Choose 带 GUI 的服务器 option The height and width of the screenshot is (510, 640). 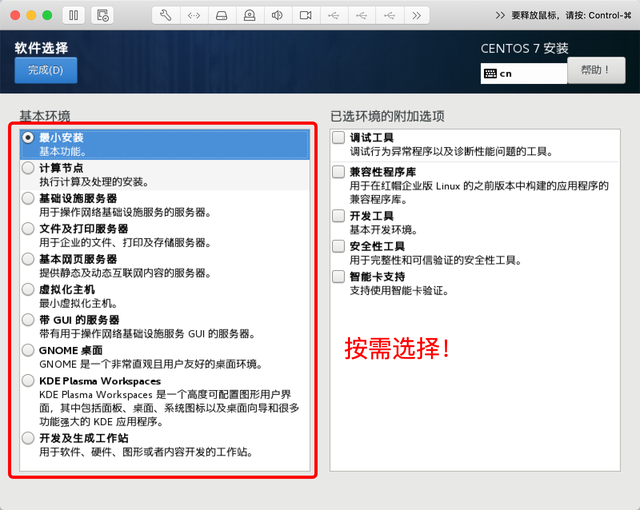[28, 320]
